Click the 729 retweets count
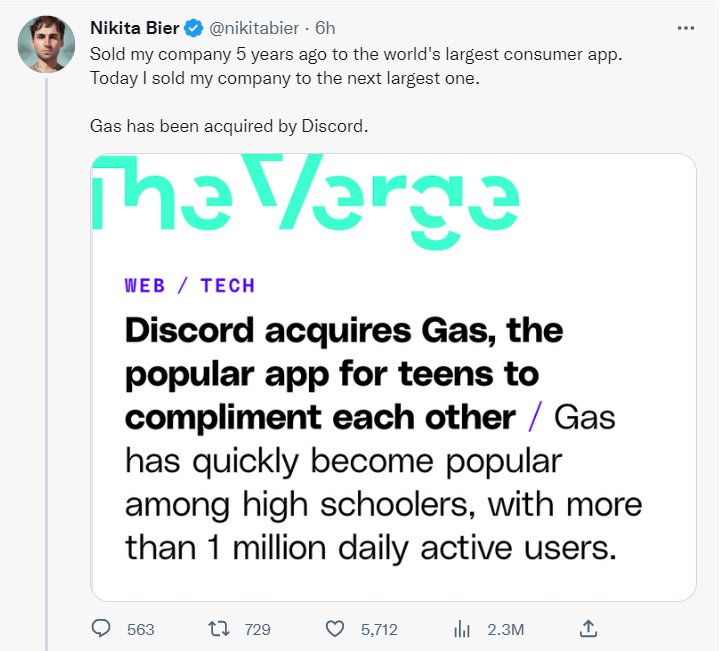 click(x=257, y=629)
